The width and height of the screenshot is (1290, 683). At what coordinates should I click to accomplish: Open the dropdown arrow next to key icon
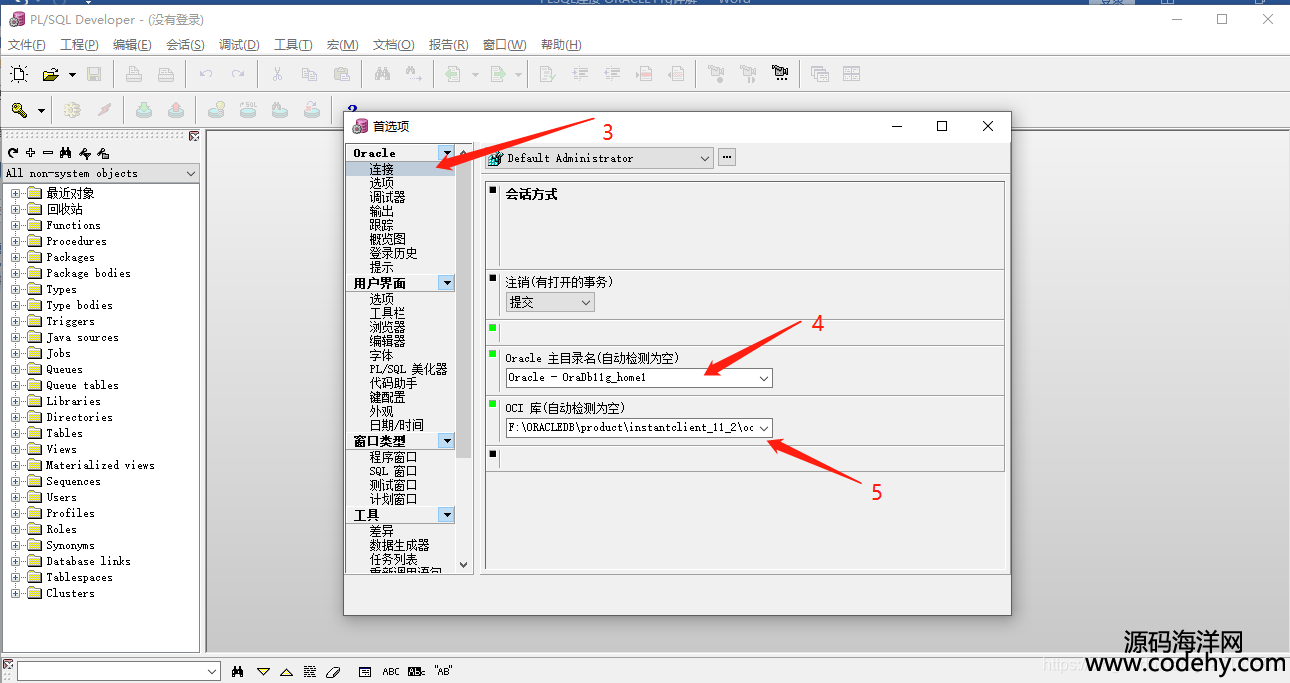[x=41, y=111]
